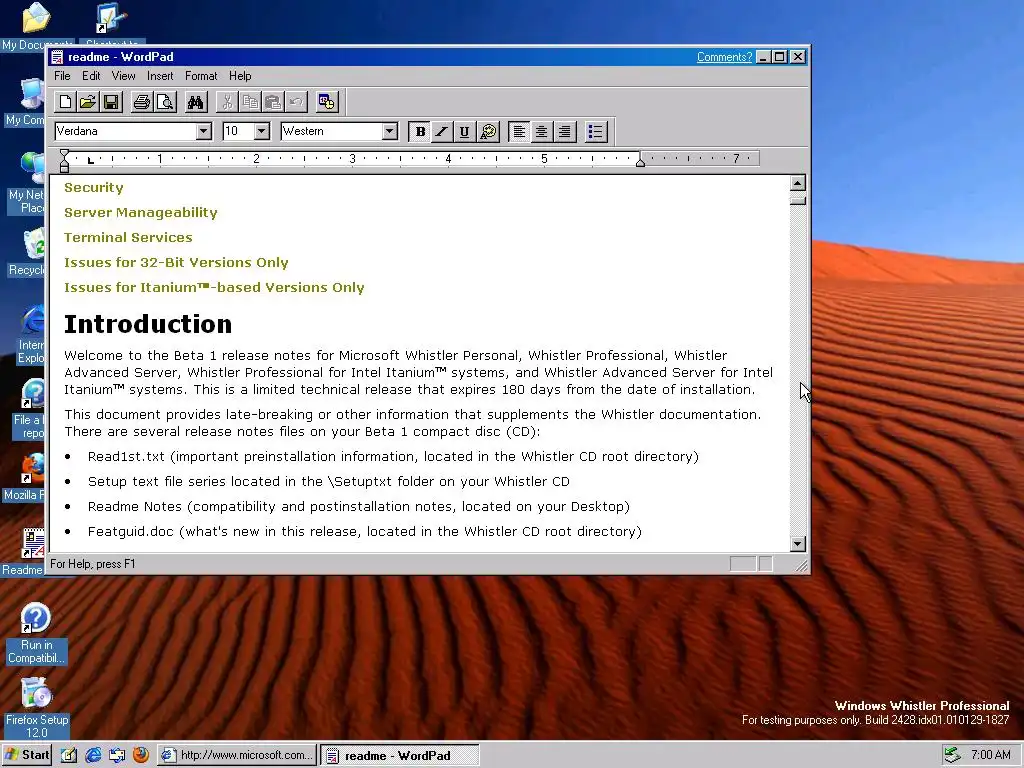Screen dimensions: 1024x768
Task: Expand the Verdana font dropdown
Action: coord(204,131)
